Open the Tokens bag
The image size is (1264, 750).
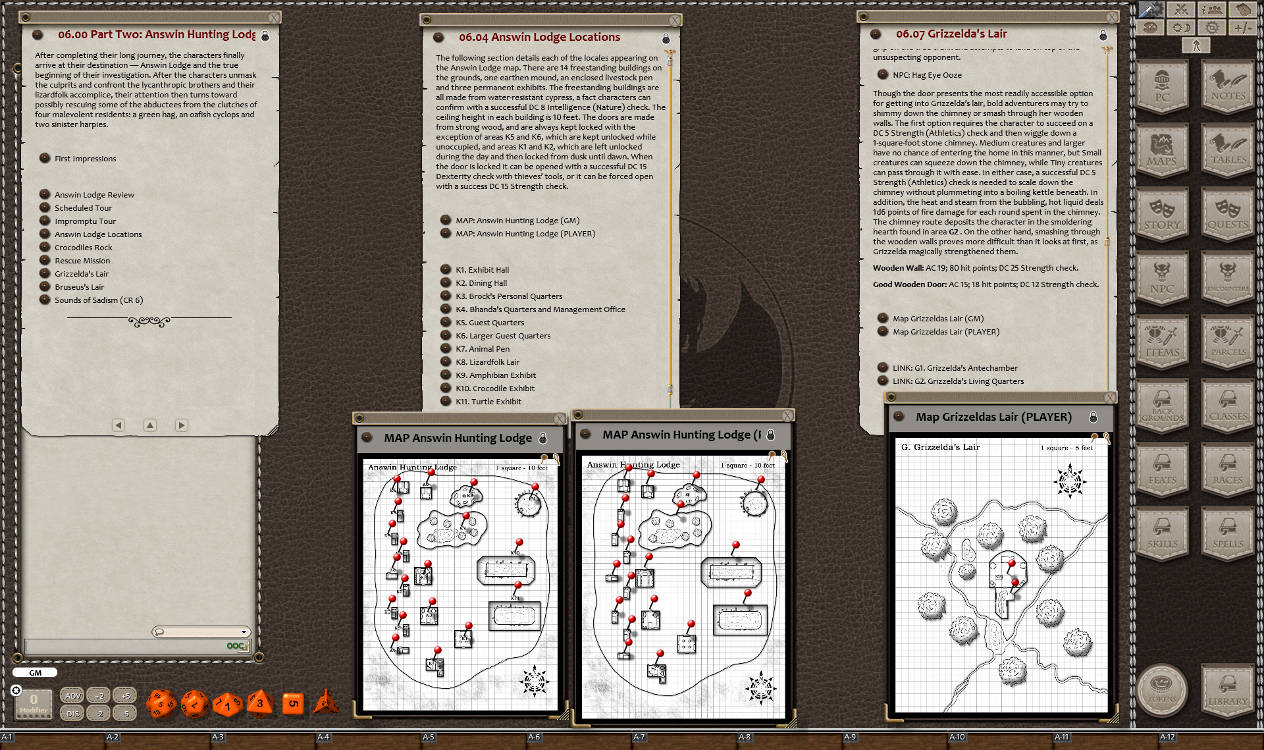click(1161, 689)
